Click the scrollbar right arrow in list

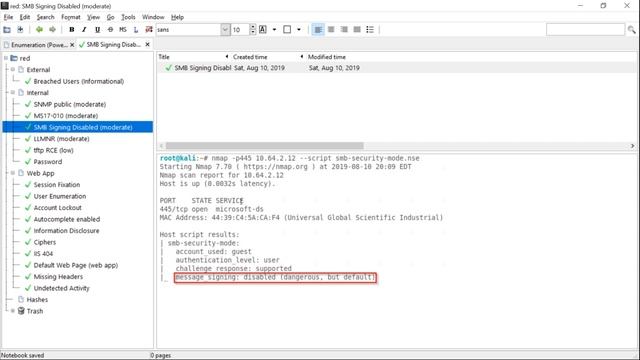(x=632, y=146)
